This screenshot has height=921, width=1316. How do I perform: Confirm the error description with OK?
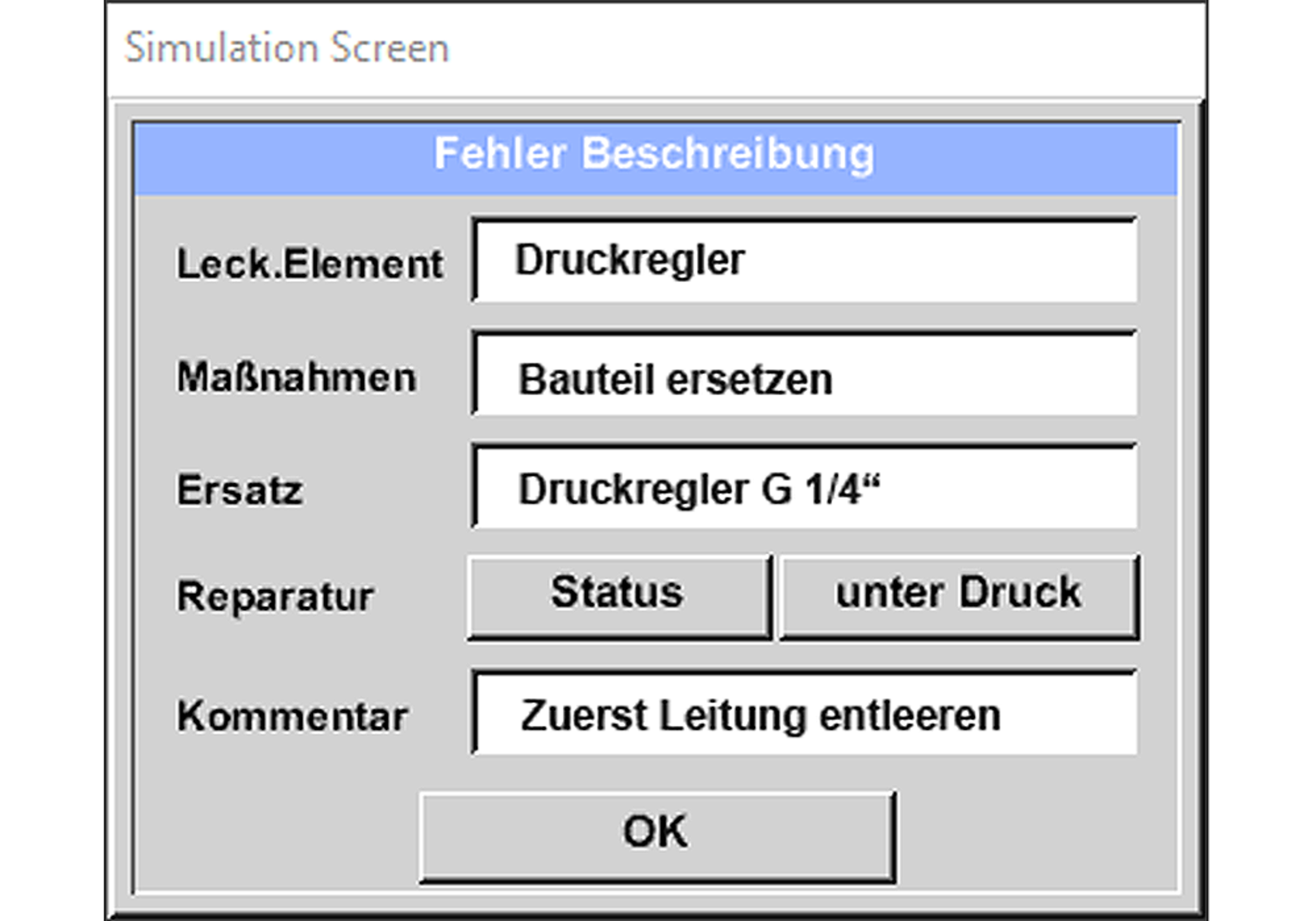click(657, 836)
